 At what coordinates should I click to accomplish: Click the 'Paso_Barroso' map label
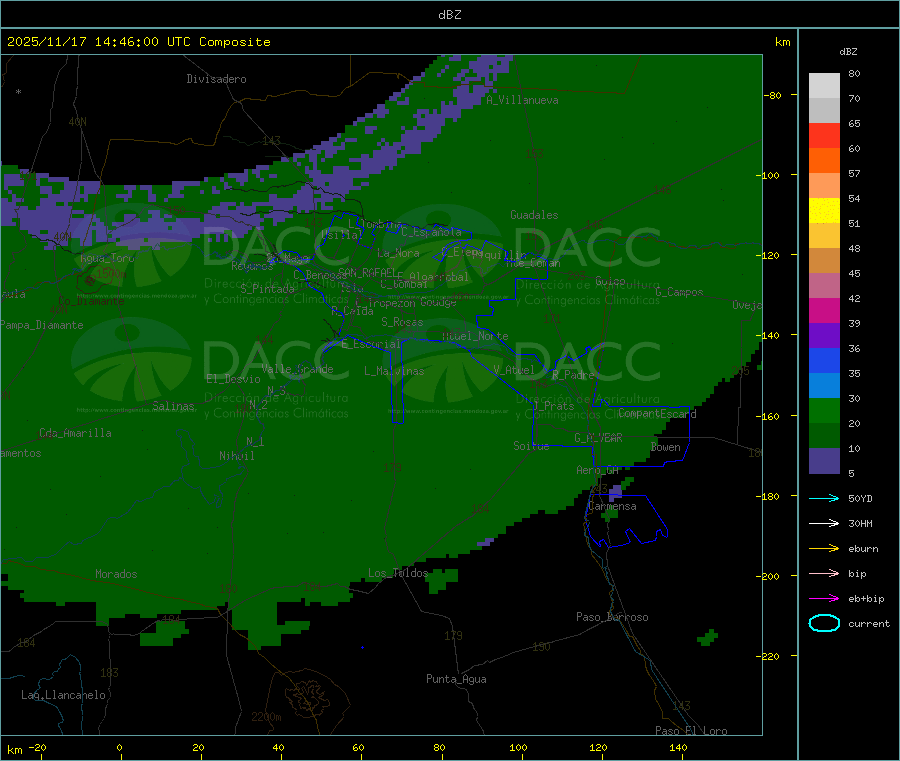pos(612,617)
